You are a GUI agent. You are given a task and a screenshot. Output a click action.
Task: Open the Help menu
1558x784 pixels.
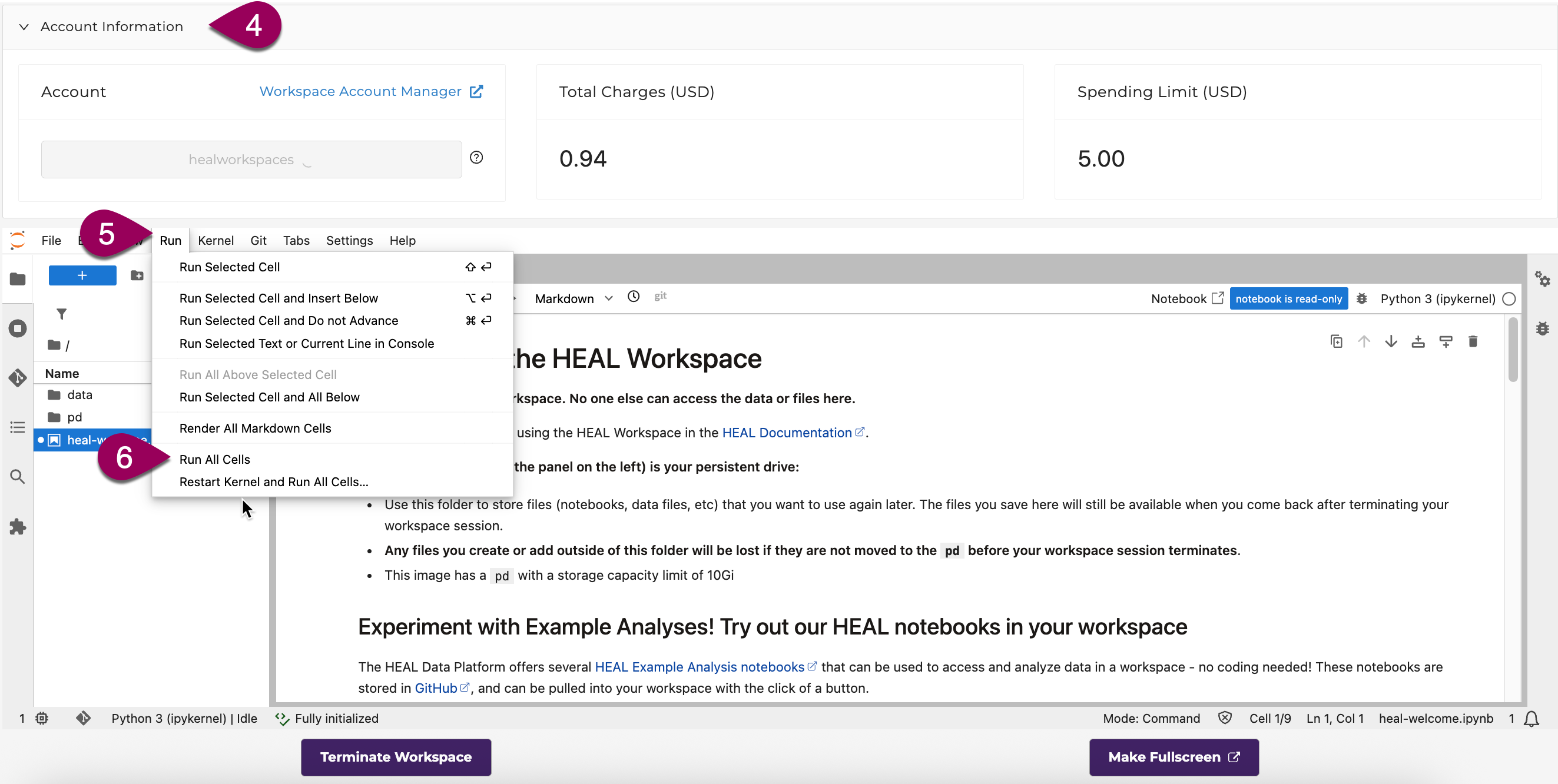tap(402, 241)
